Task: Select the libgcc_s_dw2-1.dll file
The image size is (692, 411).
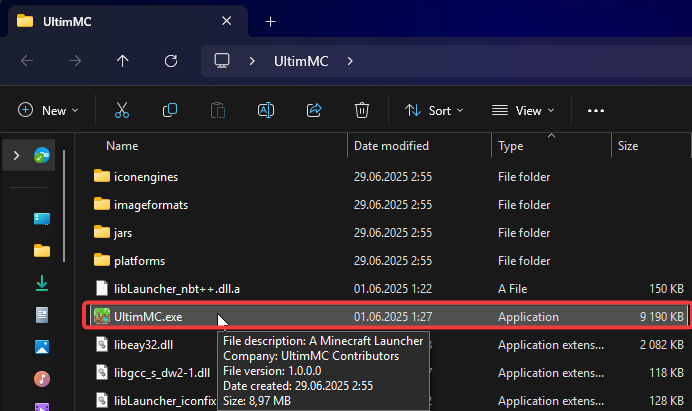Action: coord(162,373)
